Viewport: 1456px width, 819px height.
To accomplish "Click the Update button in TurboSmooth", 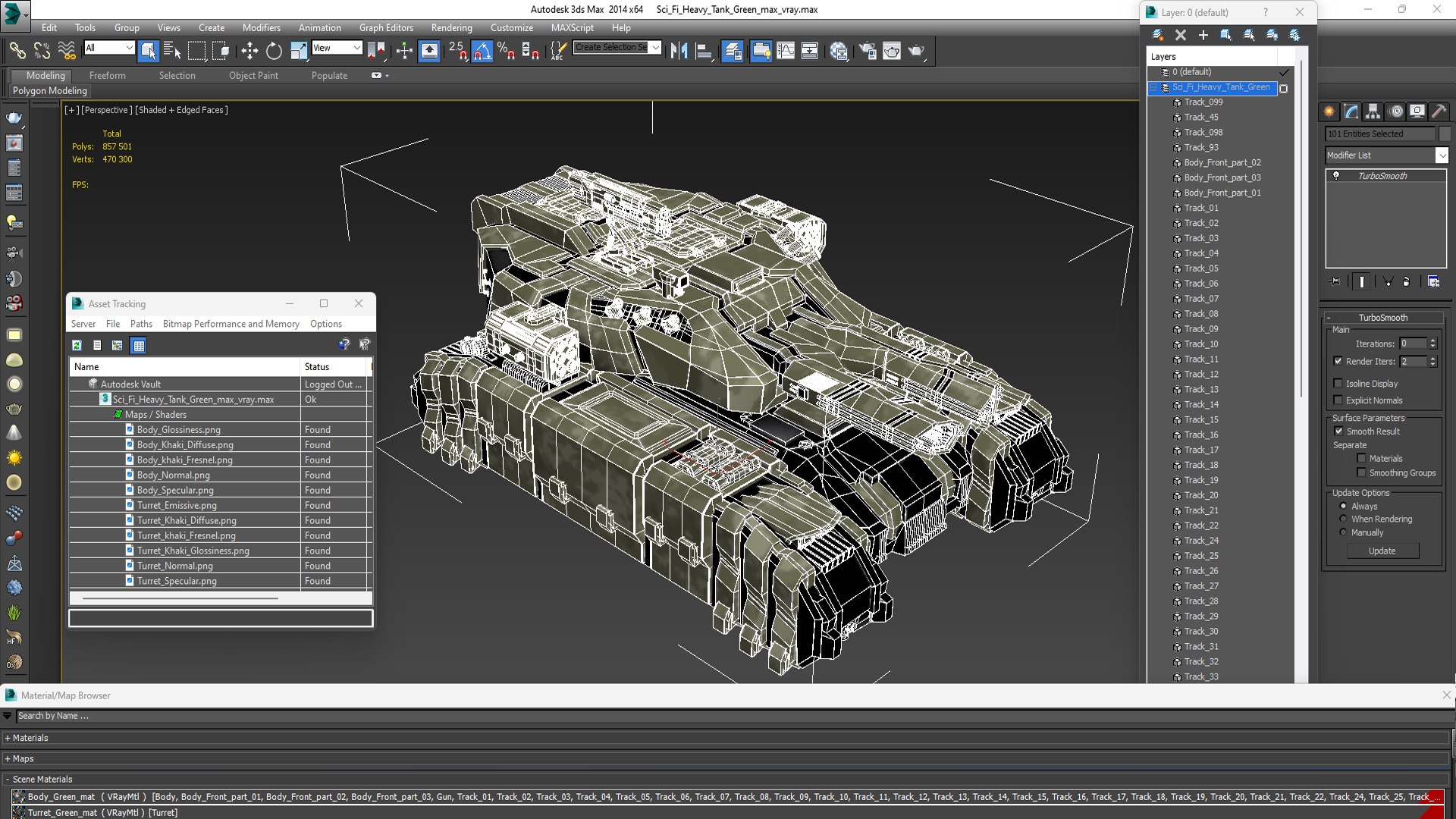I will point(1382,551).
